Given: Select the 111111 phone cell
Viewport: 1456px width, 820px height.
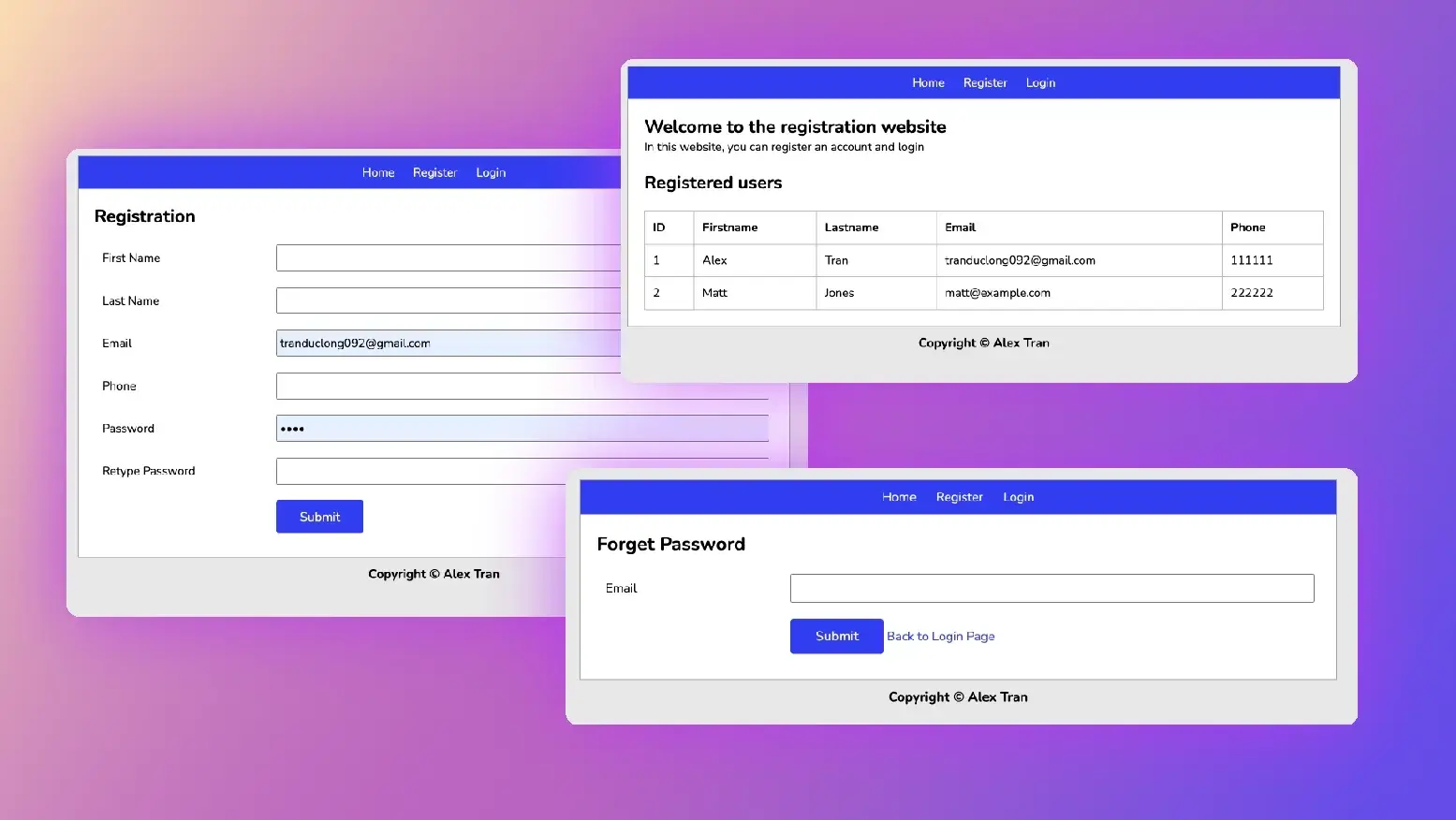Looking at the screenshot, I should (x=1272, y=260).
